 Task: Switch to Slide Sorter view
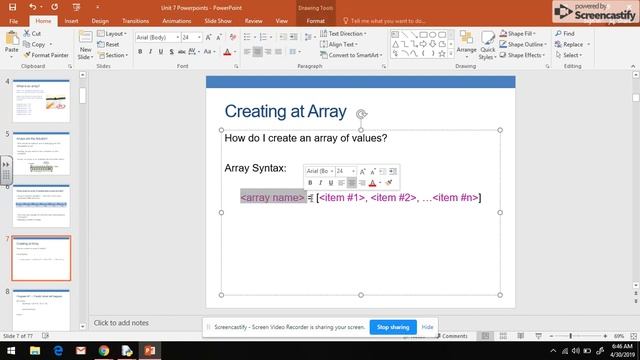click(503, 336)
